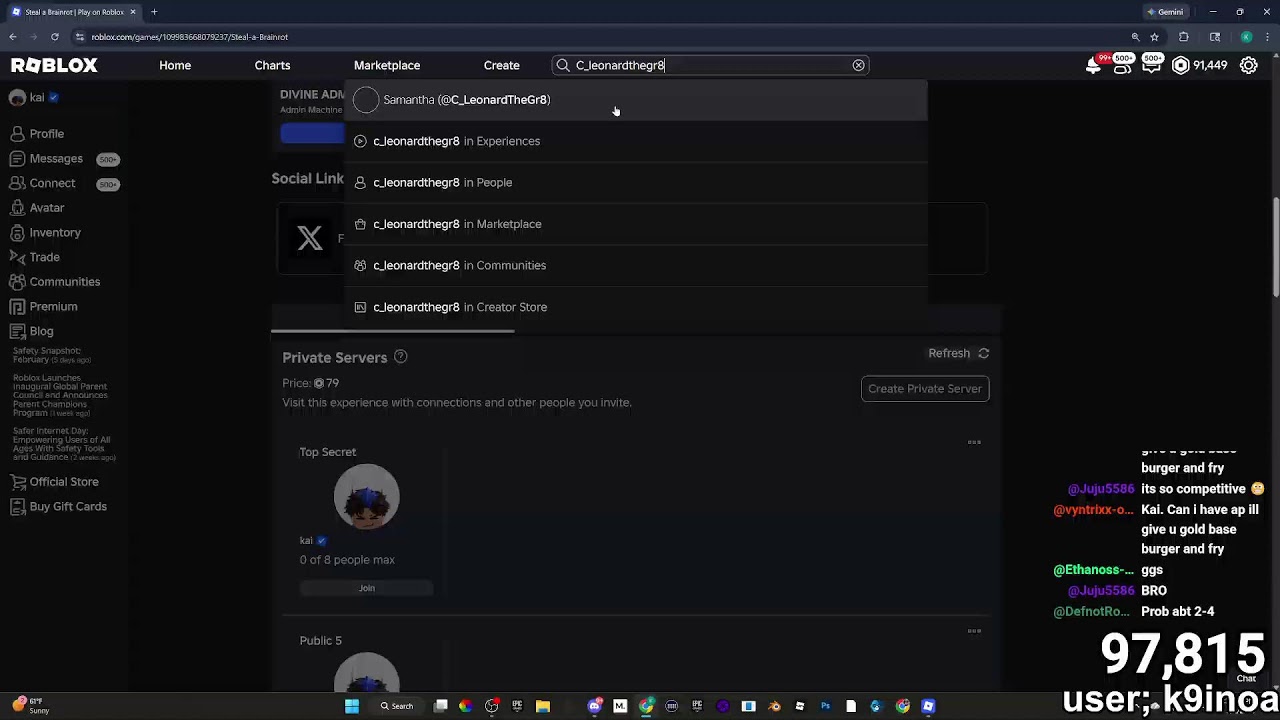Search c_leonardthegr8 in Creator Store
Screen dimensions: 1280x720
[x=636, y=307]
